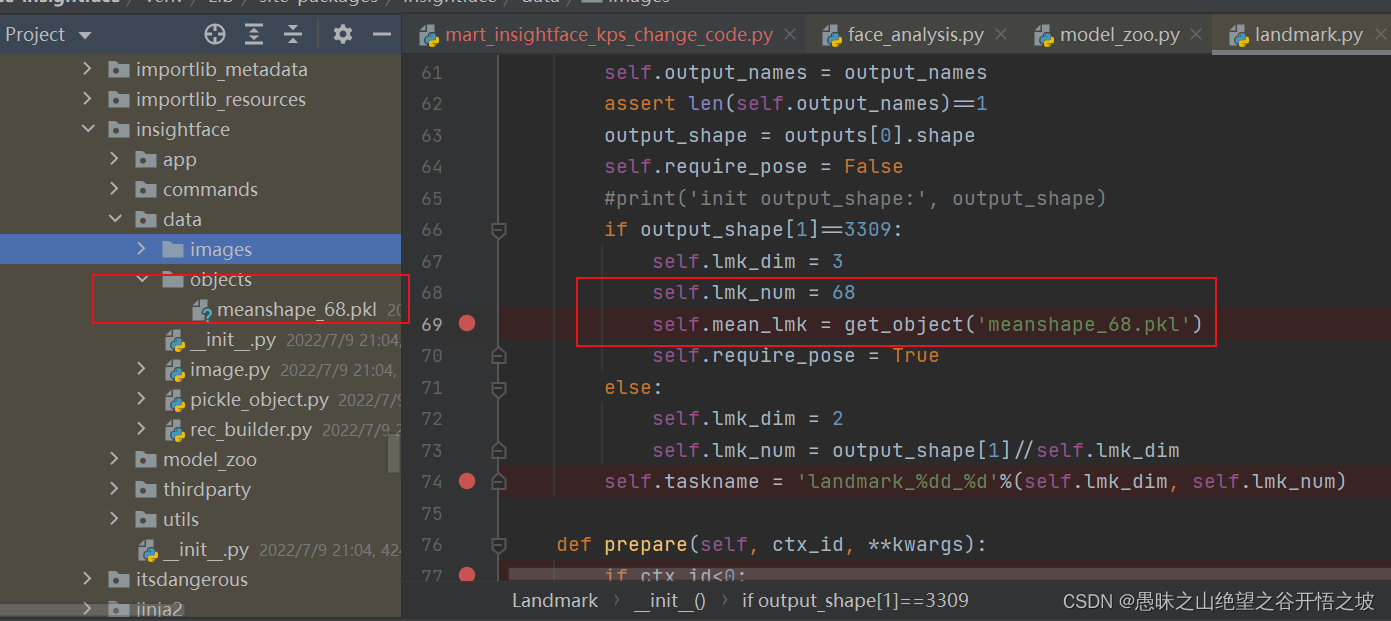
Task: Expand the images folder
Action: pos(142,249)
